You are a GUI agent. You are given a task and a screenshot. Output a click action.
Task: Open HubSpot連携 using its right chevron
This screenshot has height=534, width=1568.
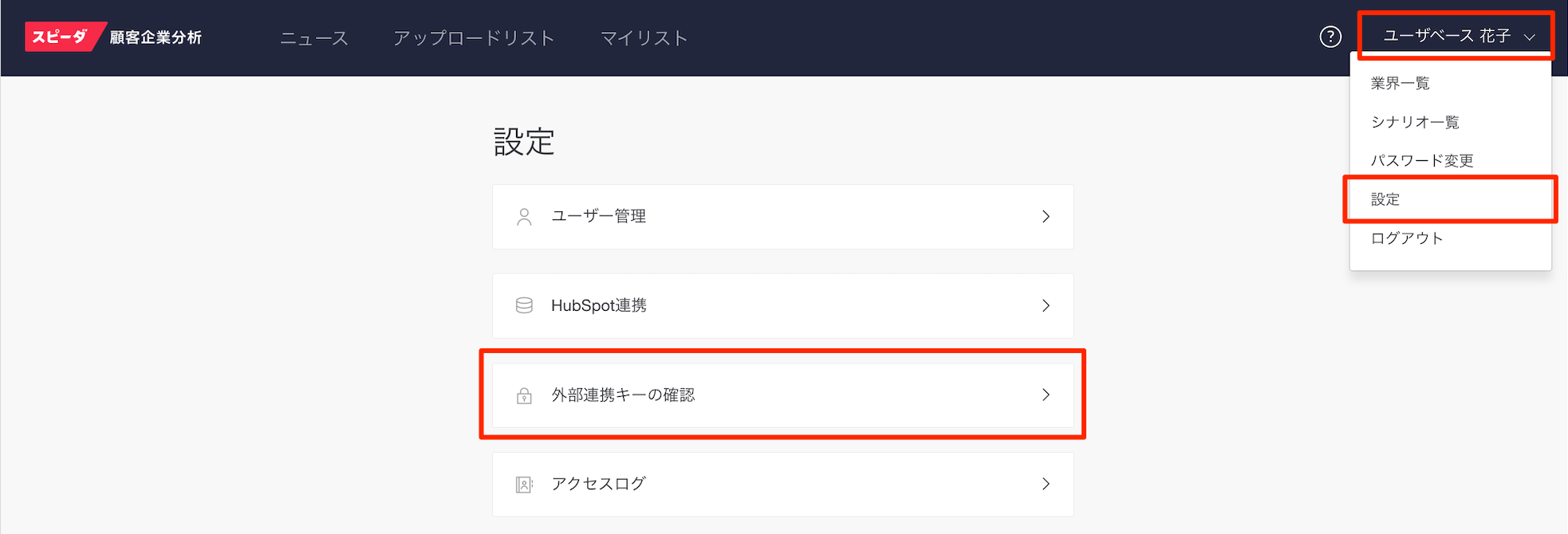pos(1046,306)
